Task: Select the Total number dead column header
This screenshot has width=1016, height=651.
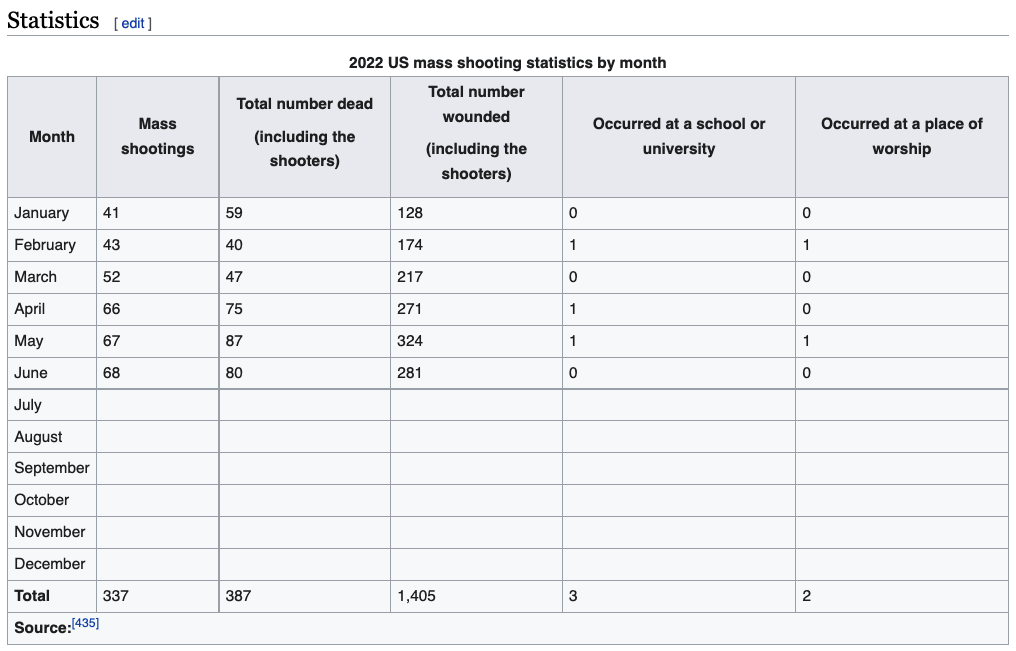Action: 304,132
